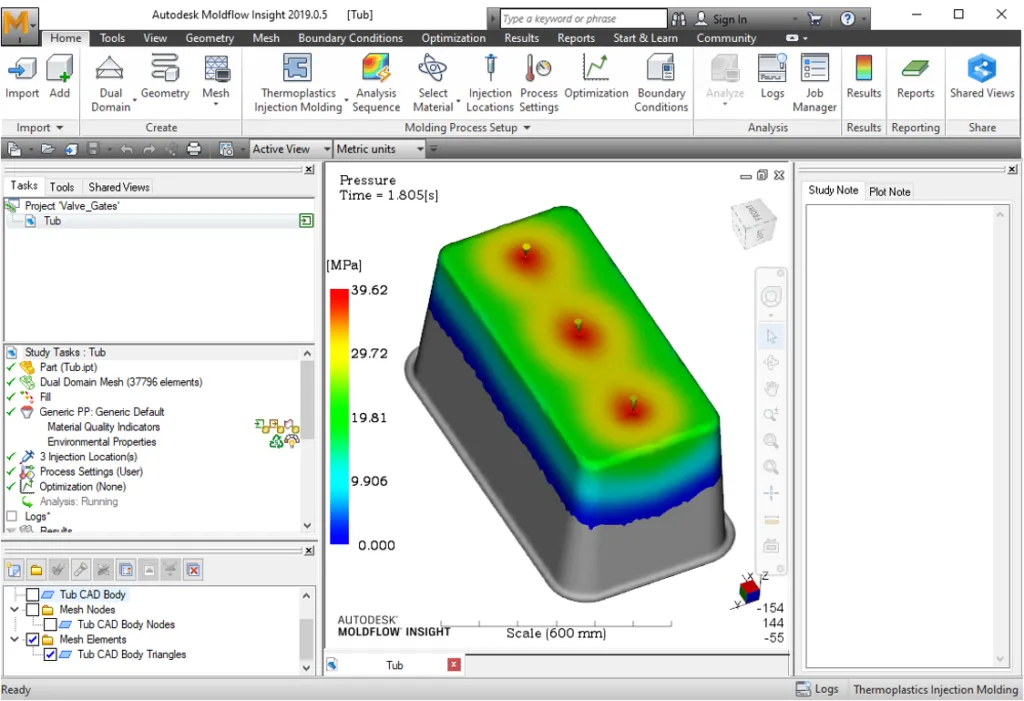Screen dimensions: 1024x701
Task: Select Process Settings (User) task
Action: 91,472
